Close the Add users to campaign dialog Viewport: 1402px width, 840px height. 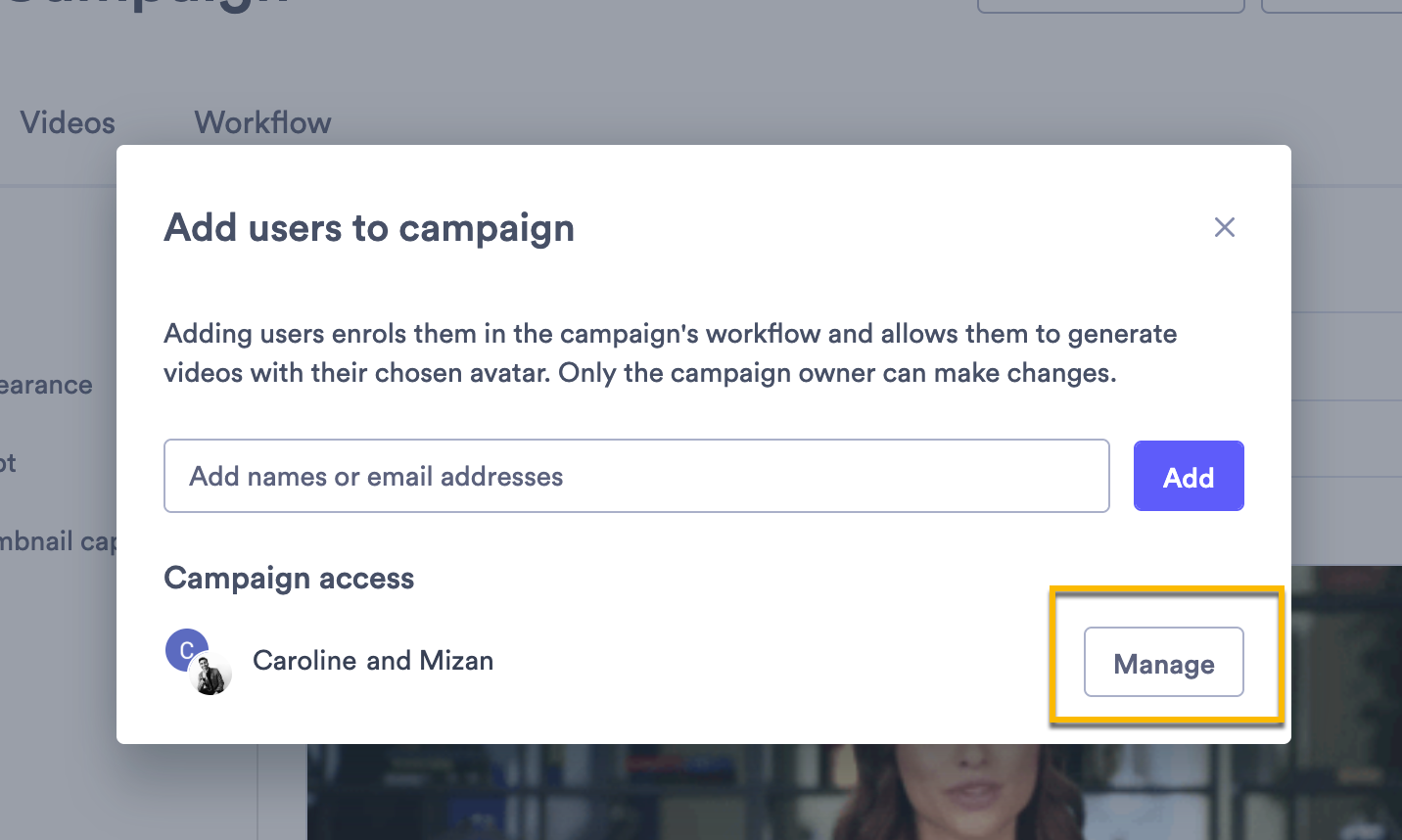coord(1224,227)
